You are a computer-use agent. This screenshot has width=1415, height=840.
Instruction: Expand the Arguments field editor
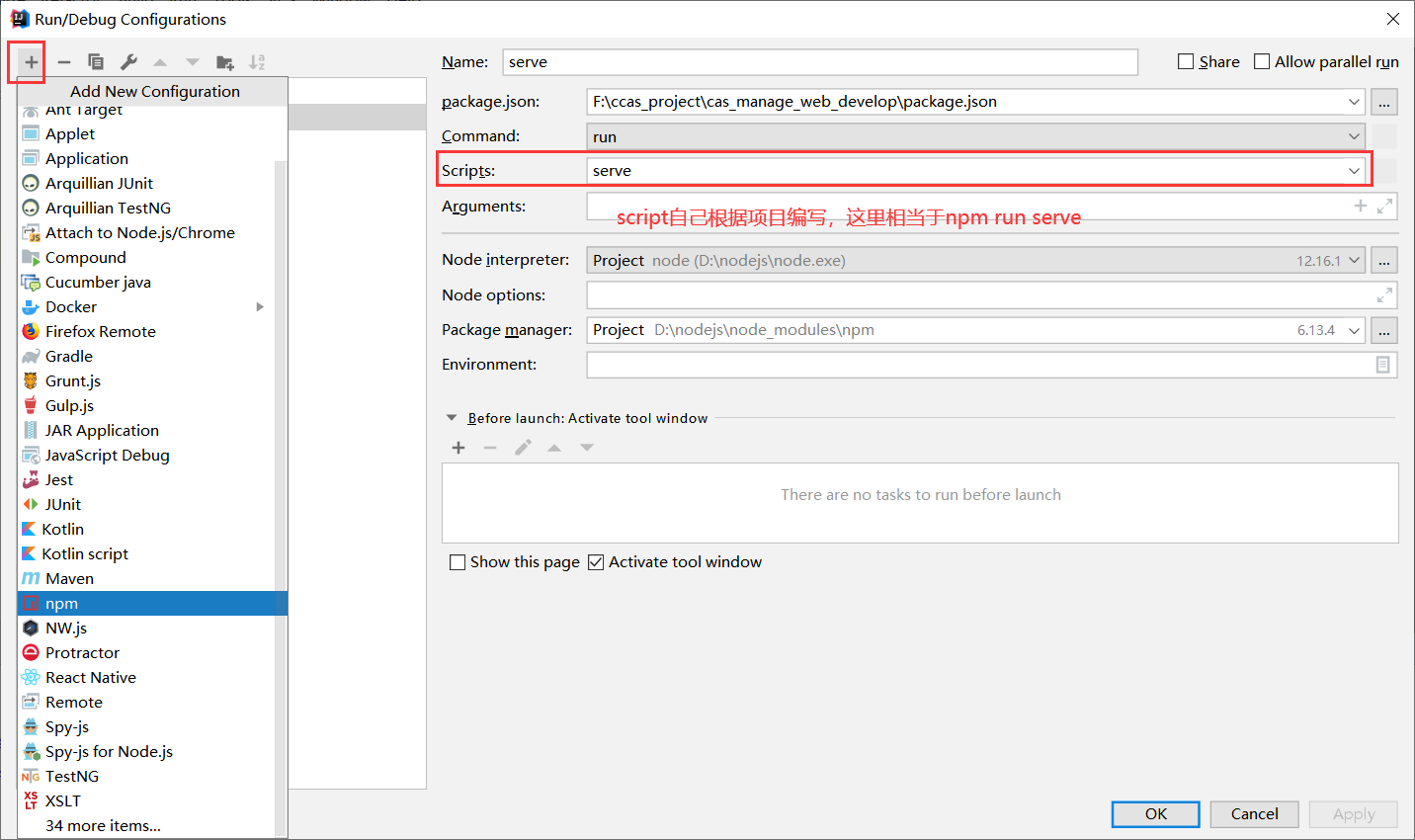pyautogui.click(x=1385, y=206)
